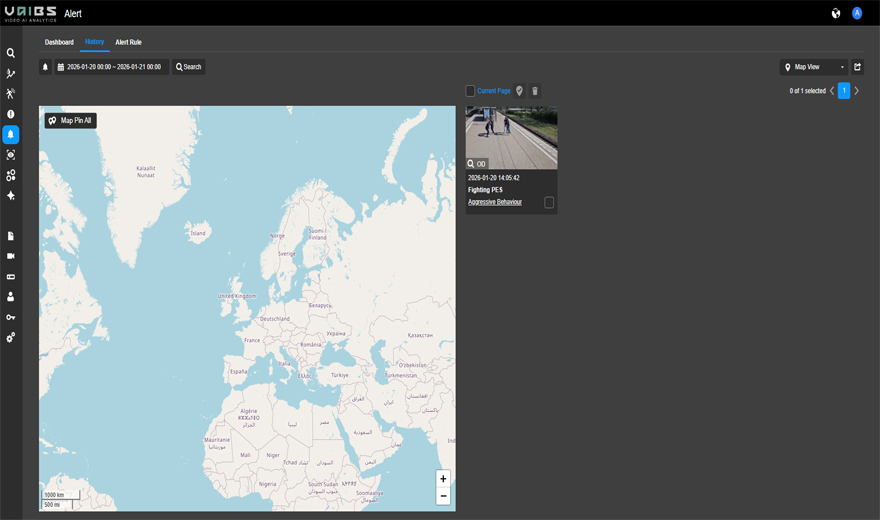Image resolution: width=880 pixels, height=520 pixels.
Task: Switch to the History tab
Action: 94,42
